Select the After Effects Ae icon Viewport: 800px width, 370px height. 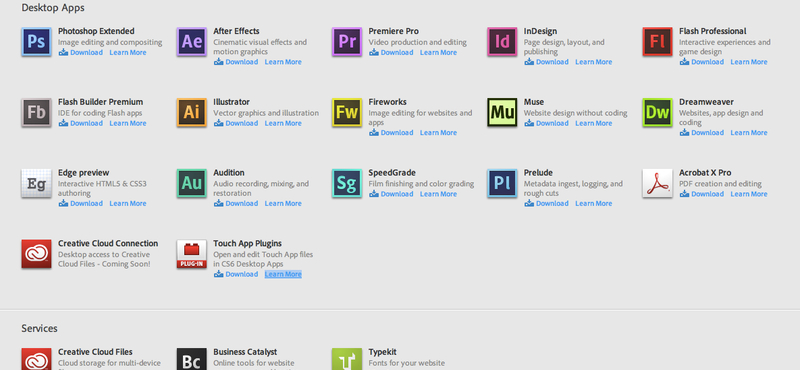[192, 41]
